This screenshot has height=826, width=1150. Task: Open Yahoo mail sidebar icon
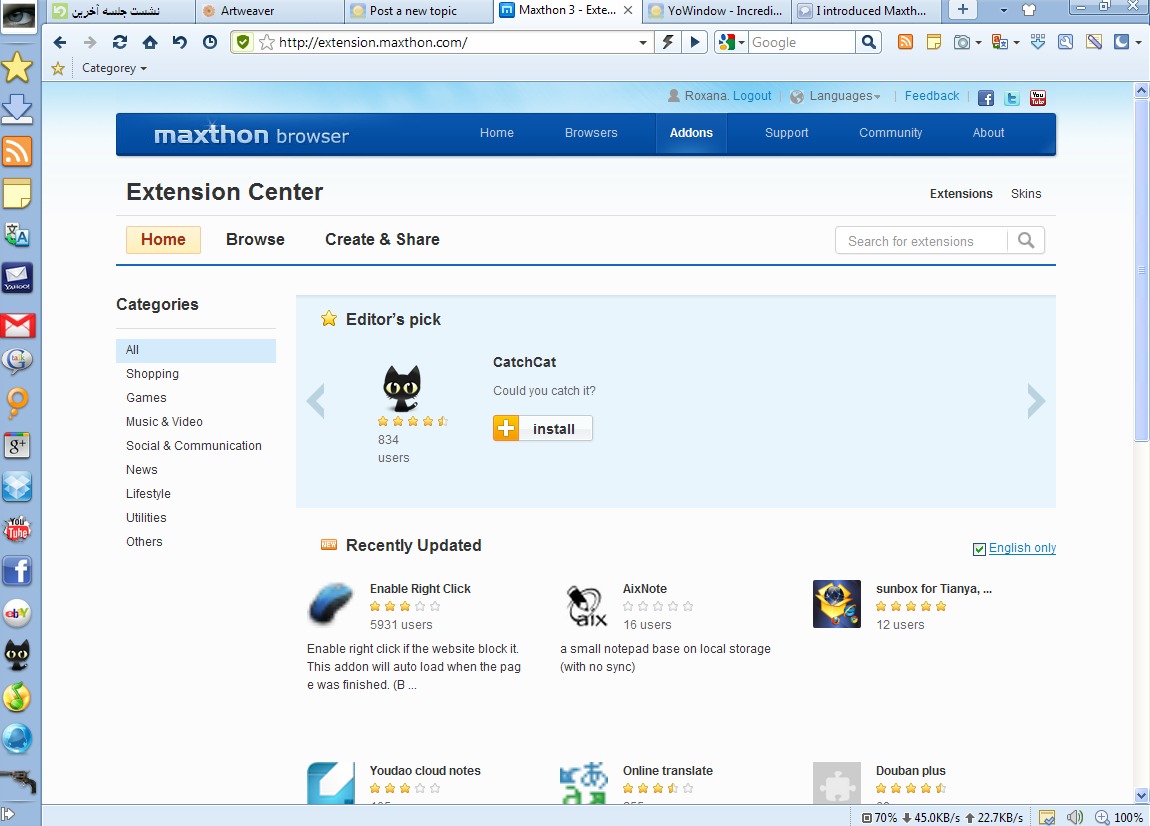point(17,278)
